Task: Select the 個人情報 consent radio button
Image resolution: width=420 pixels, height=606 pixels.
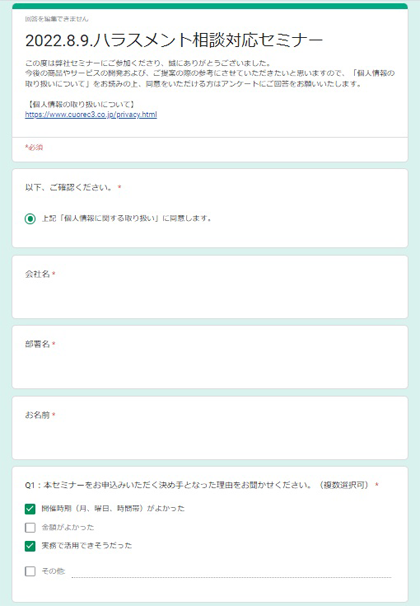Action: pos(30,219)
